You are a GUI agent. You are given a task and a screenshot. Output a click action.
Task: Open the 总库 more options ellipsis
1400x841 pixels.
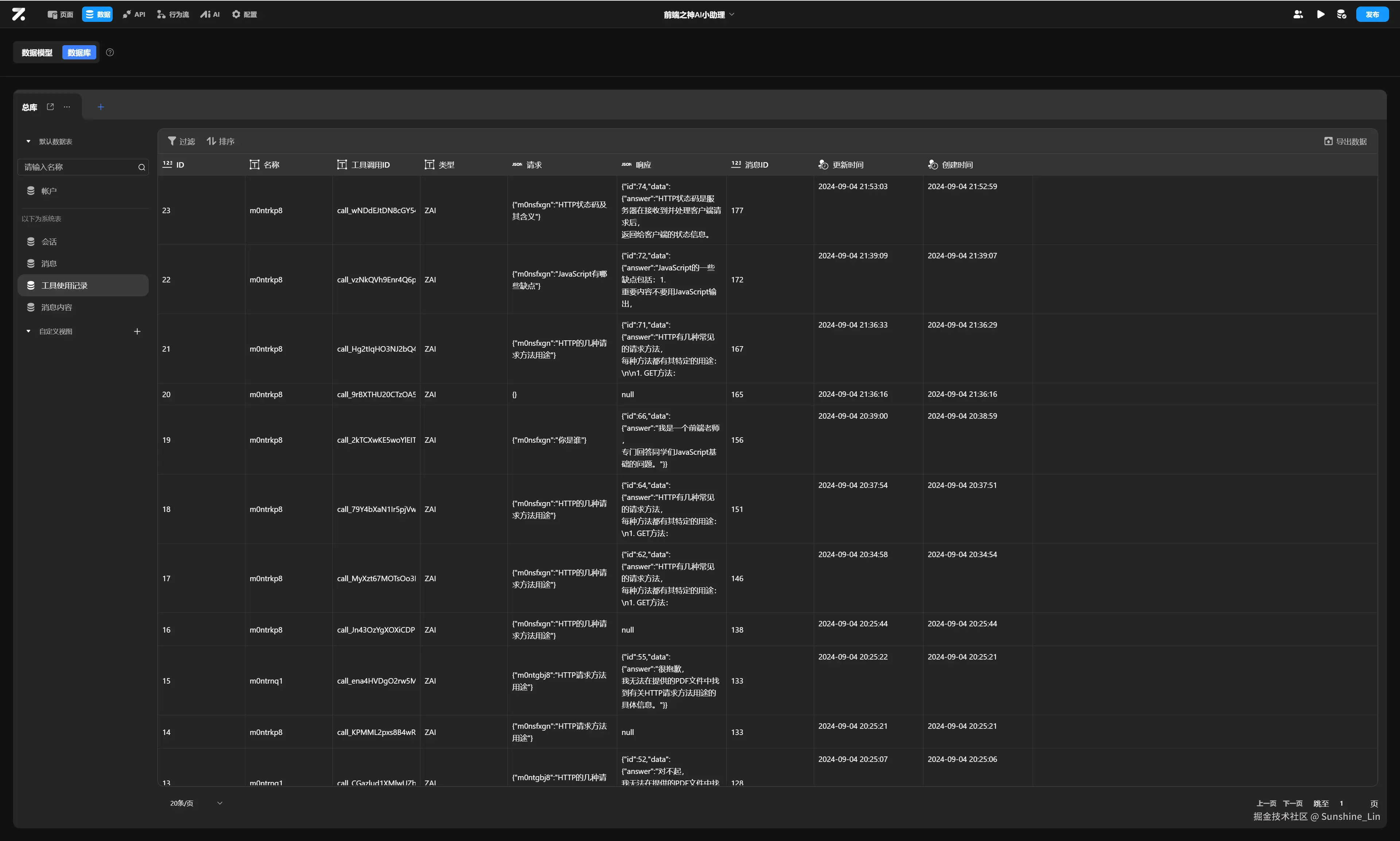(x=67, y=106)
